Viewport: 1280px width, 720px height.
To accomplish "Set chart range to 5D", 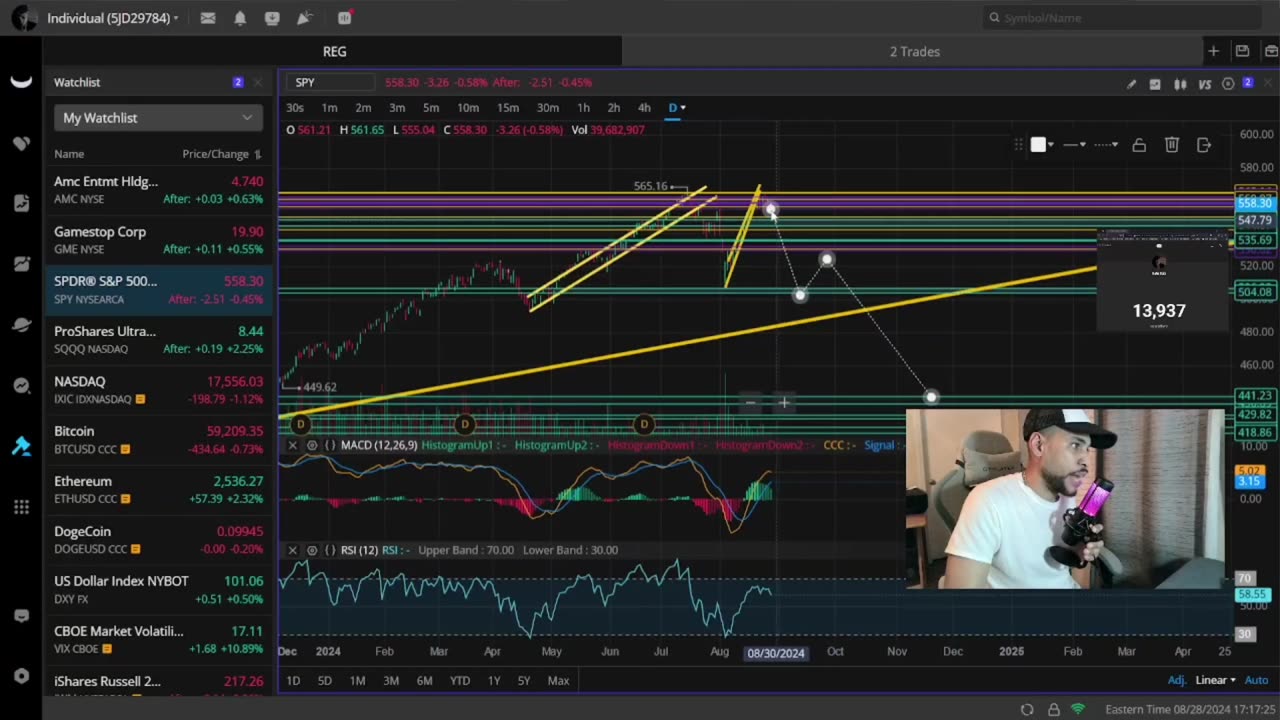I will [324, 680].
